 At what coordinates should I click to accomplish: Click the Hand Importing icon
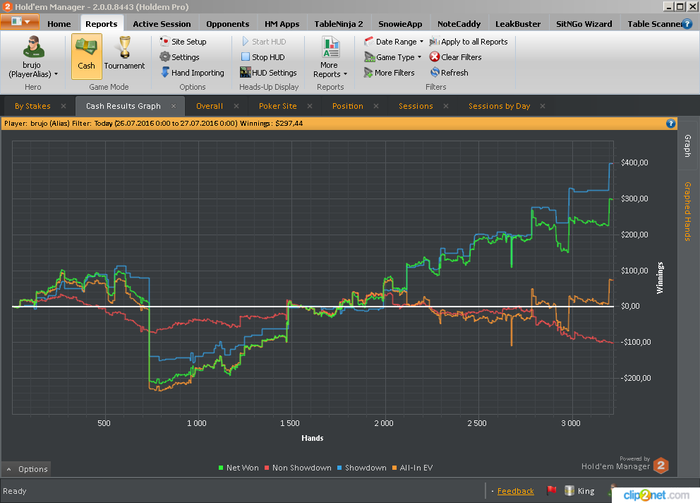166,73
